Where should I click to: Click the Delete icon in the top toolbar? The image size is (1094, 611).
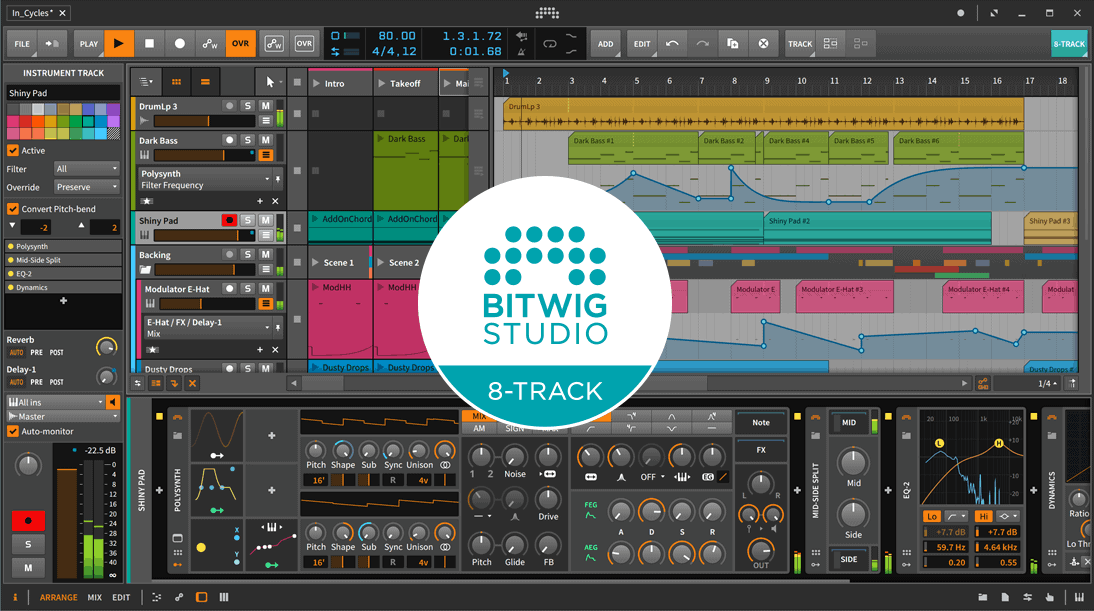click(763, 43)
